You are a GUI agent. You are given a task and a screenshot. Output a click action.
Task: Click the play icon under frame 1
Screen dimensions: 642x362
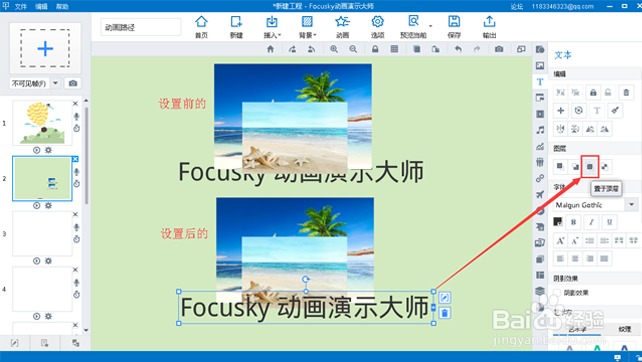[36, 150]
